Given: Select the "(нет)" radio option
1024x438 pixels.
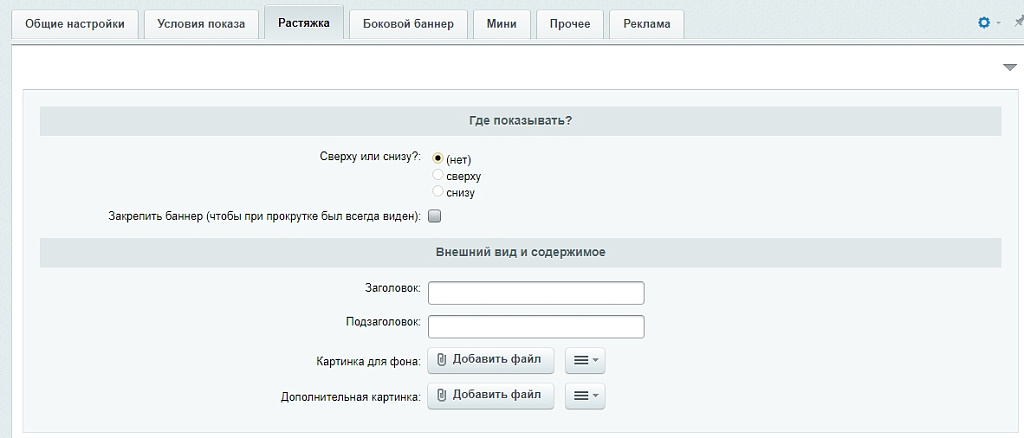Looking at the screenshot, I should click(x=438, y=159).
